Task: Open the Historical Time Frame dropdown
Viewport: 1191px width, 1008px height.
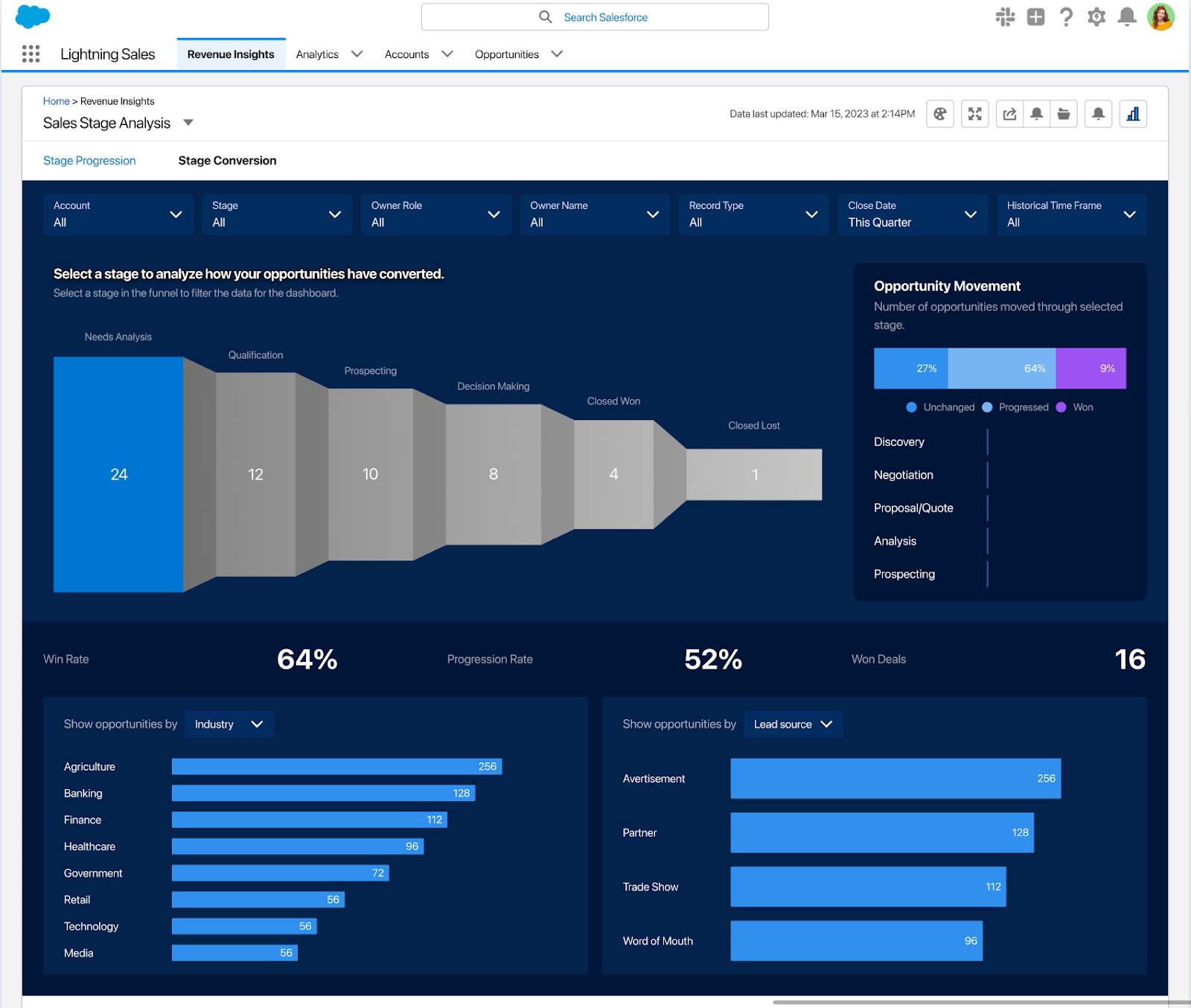Action: pos(1072,214)
